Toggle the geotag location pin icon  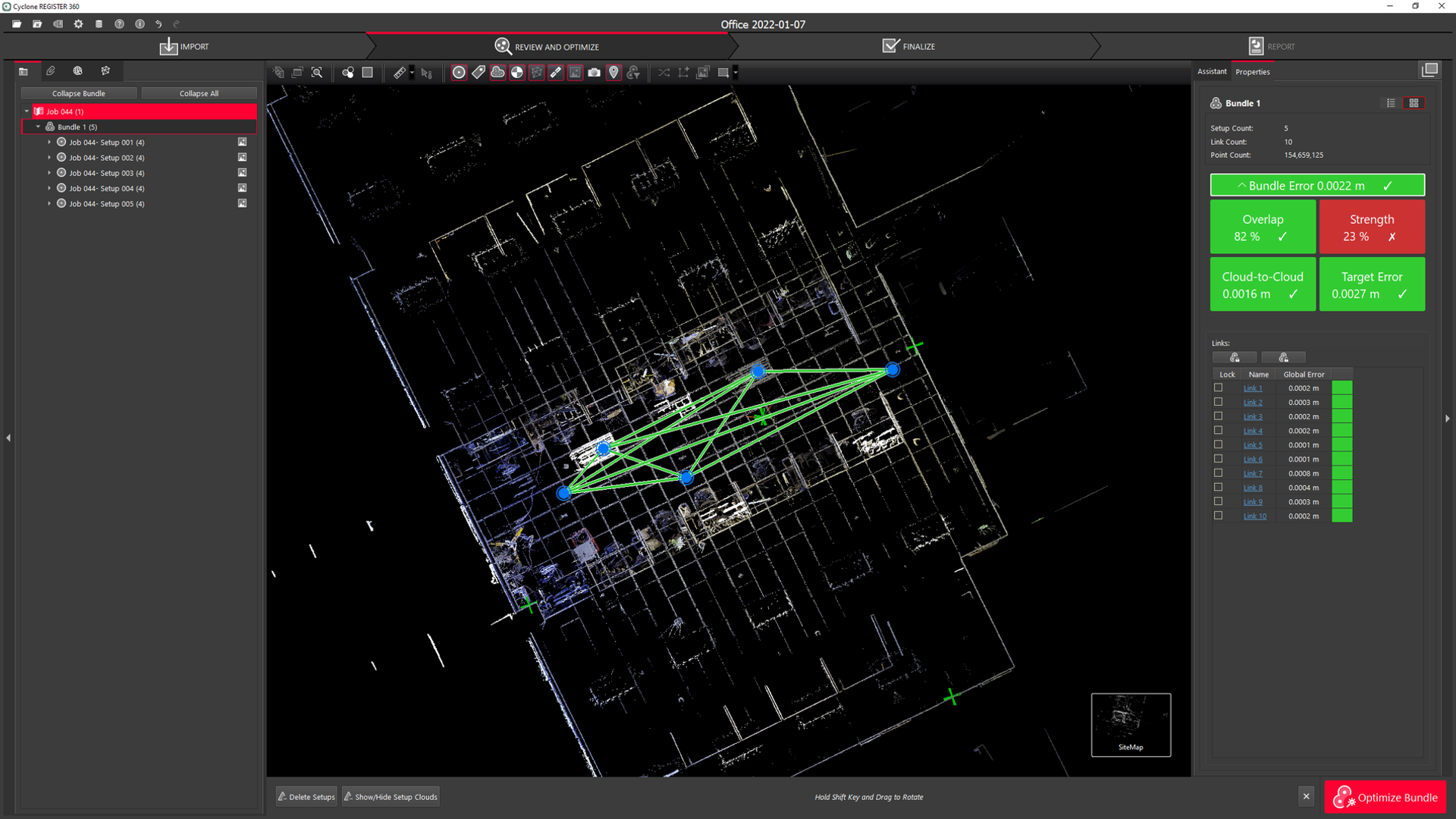pos(613,73)
